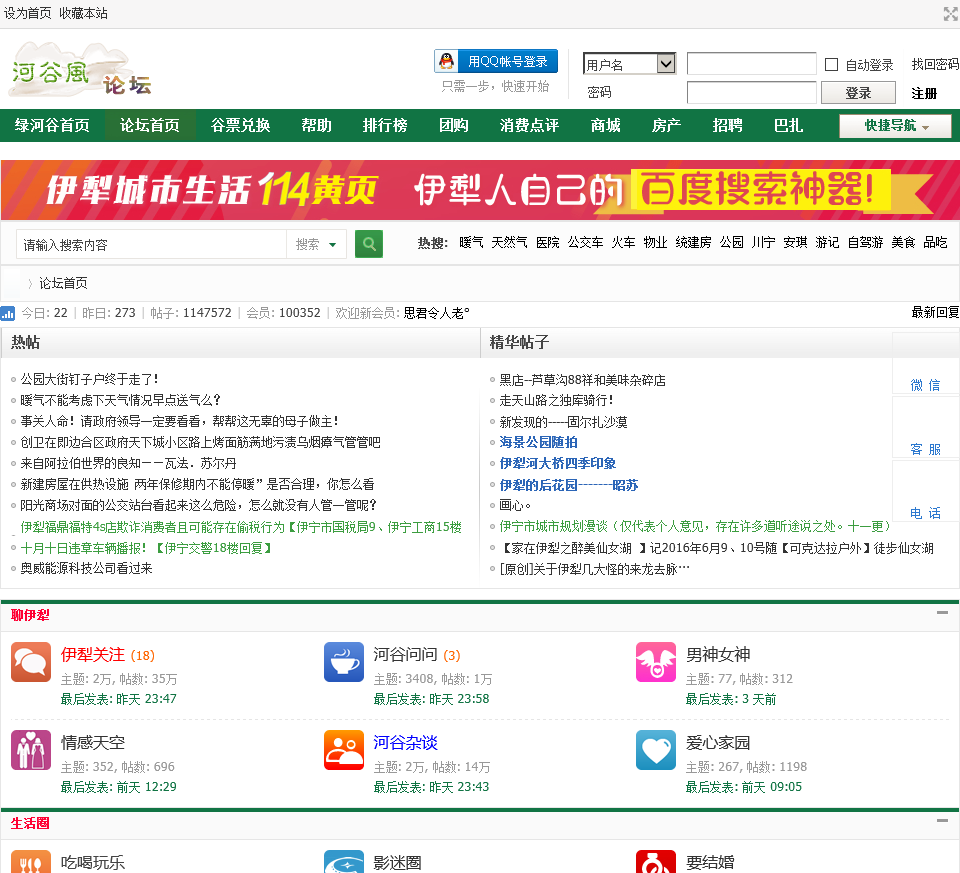Click the 爱心家园 heart icon
The width and height of the screenshot is (960, 873).
click(x=656, y=750)
